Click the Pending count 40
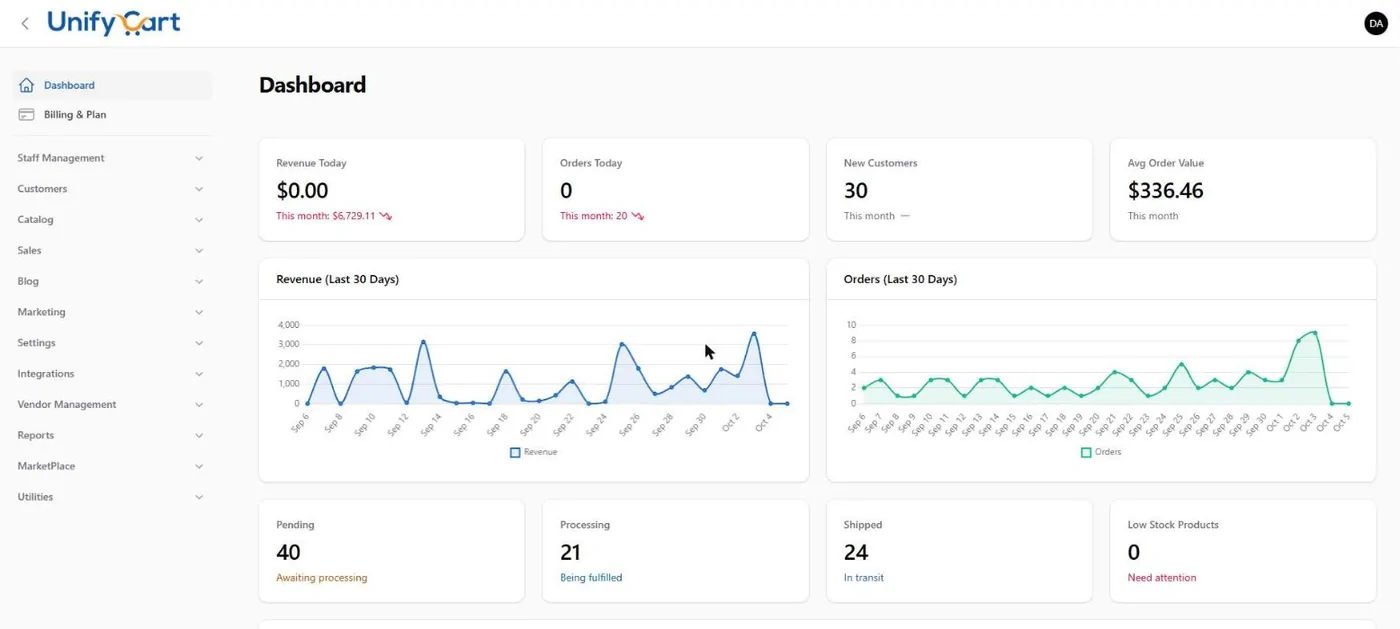The height and width of the screenshot is (629, 1400). [x=288, y=552]
